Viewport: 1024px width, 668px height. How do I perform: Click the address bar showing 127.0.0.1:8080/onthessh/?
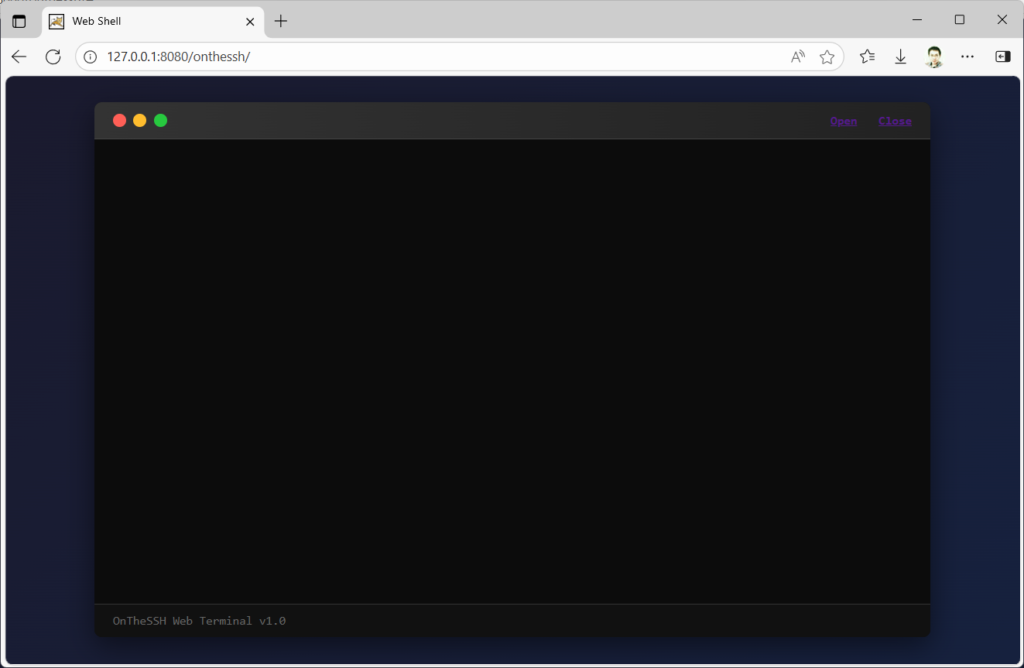click(400, 57)
